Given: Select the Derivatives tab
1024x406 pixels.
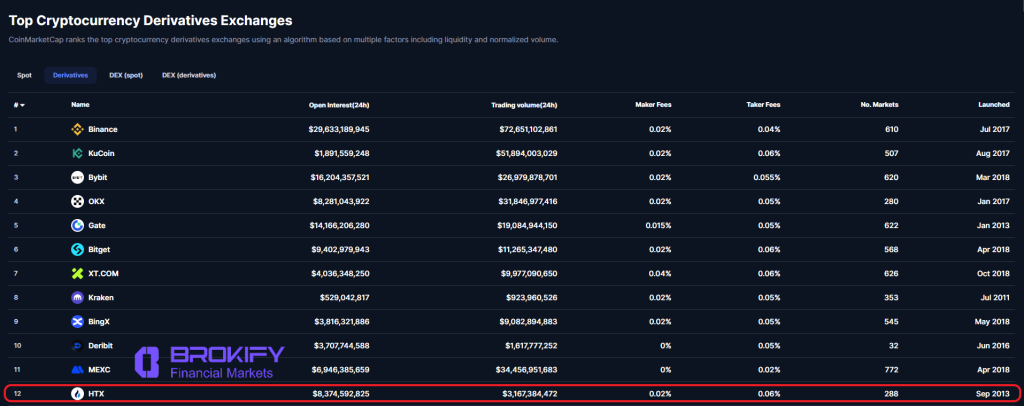Looking at the screenshot, I should click(70, 75).
